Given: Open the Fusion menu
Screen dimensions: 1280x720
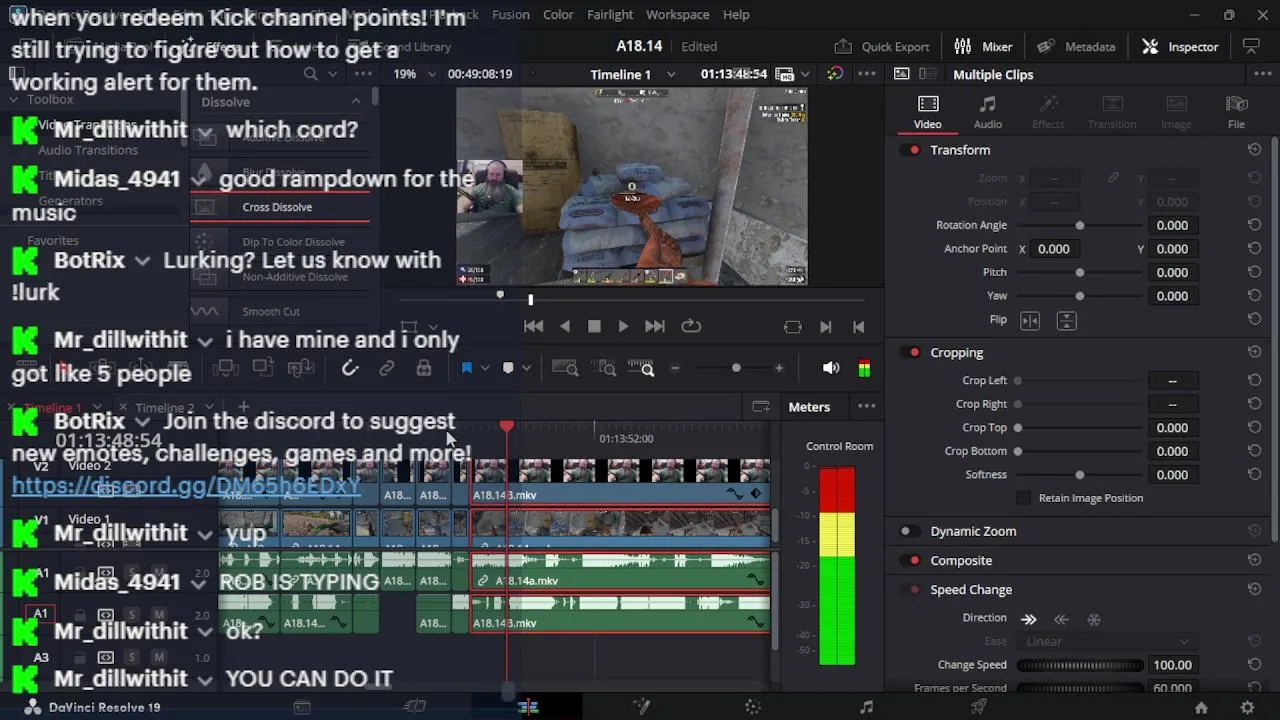Looking at the screenshot, I should point(511,15).
